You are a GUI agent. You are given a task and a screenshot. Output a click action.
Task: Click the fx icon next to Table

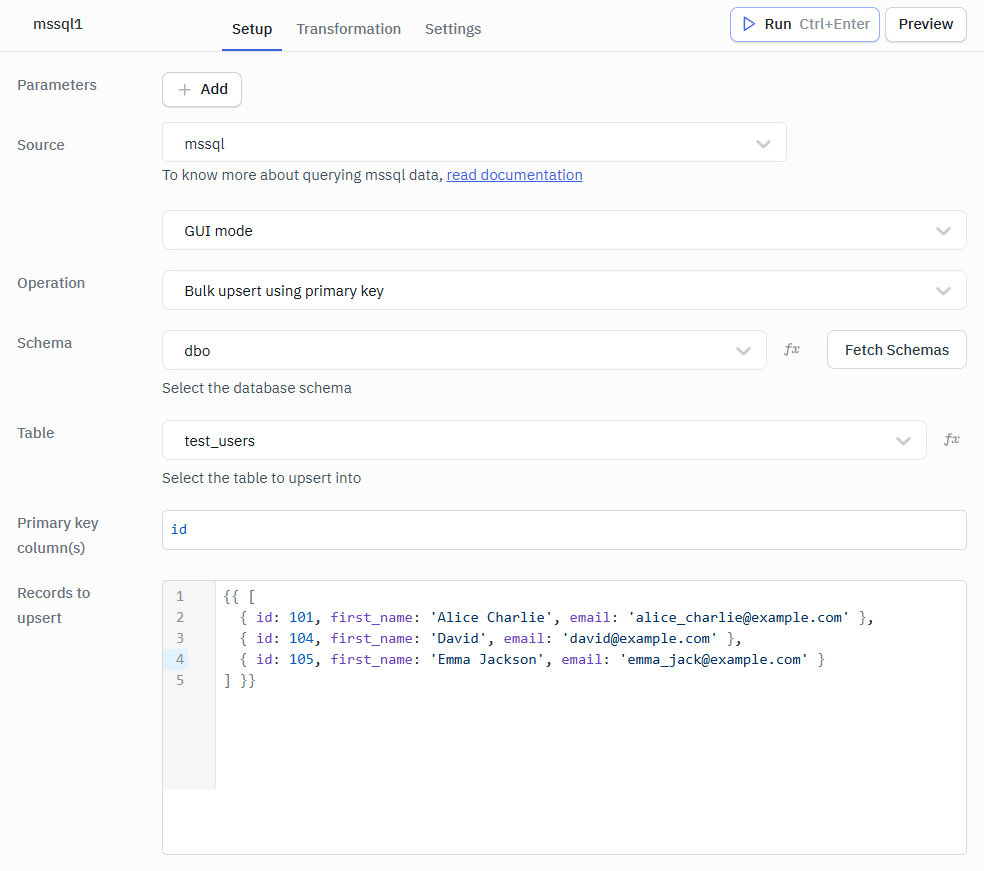[951, 439]
